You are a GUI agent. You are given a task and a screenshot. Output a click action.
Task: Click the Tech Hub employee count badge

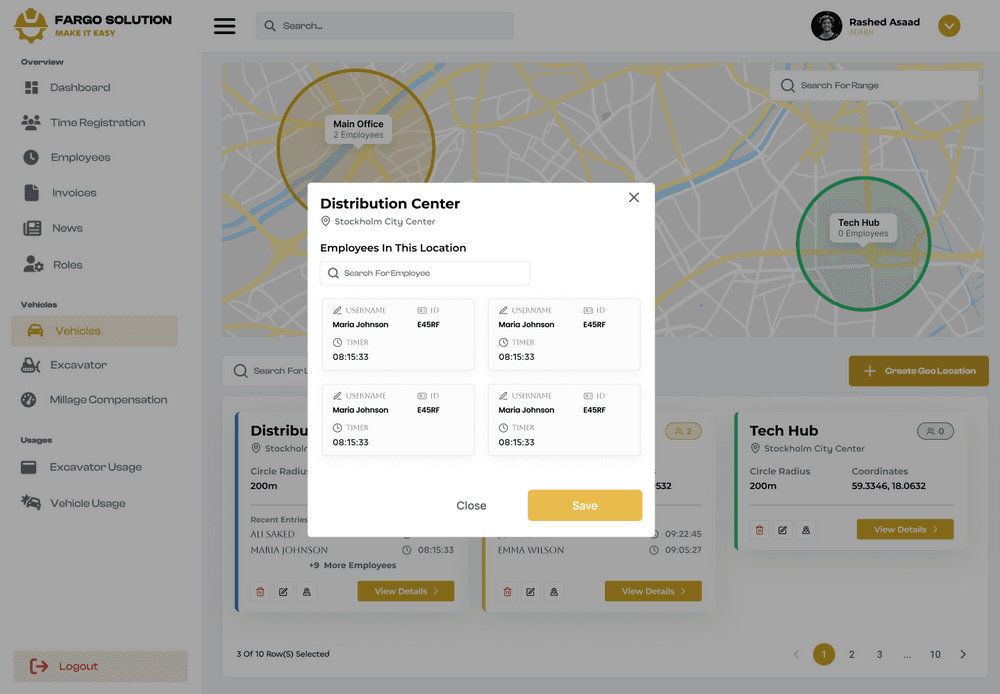pyautogui.click(x=935, y=431)
